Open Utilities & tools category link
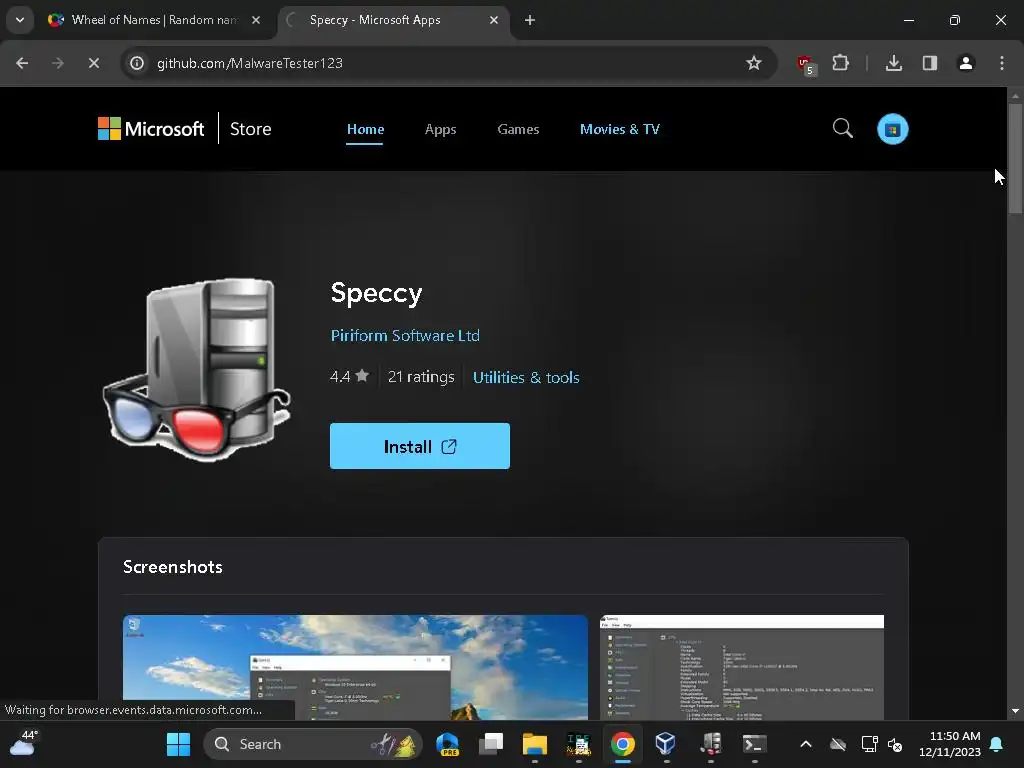The height and width of the screenshot is (768, 1024). [x=526, y=377]
